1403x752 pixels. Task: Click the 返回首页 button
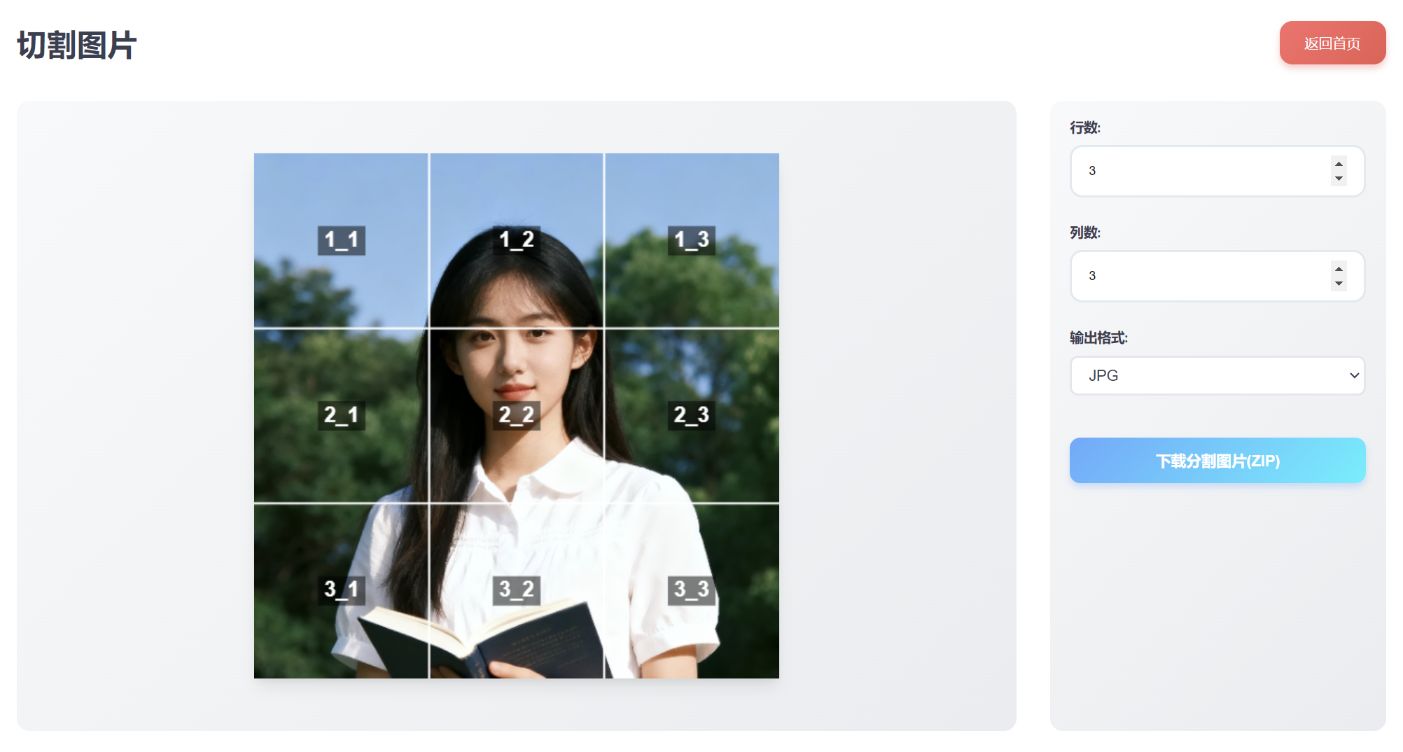pyautogui.click(x=1332, y=43)
